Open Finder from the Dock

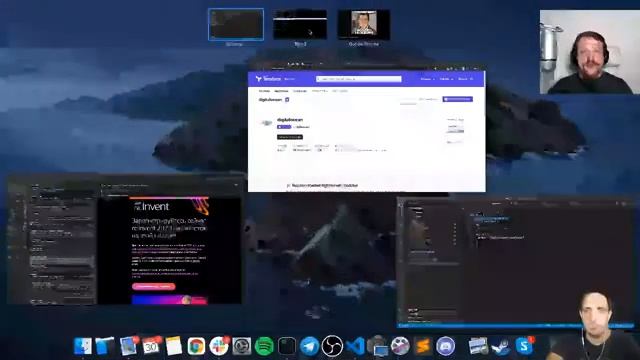click(83, 346)
